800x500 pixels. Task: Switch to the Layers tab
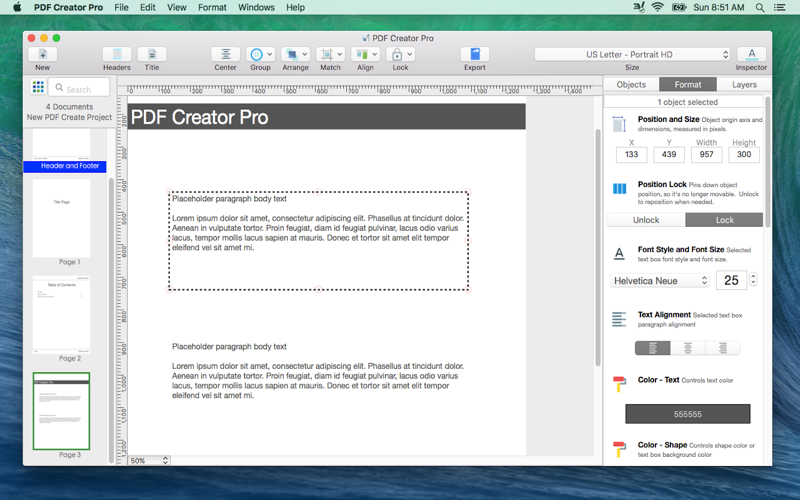click(744, 84)
